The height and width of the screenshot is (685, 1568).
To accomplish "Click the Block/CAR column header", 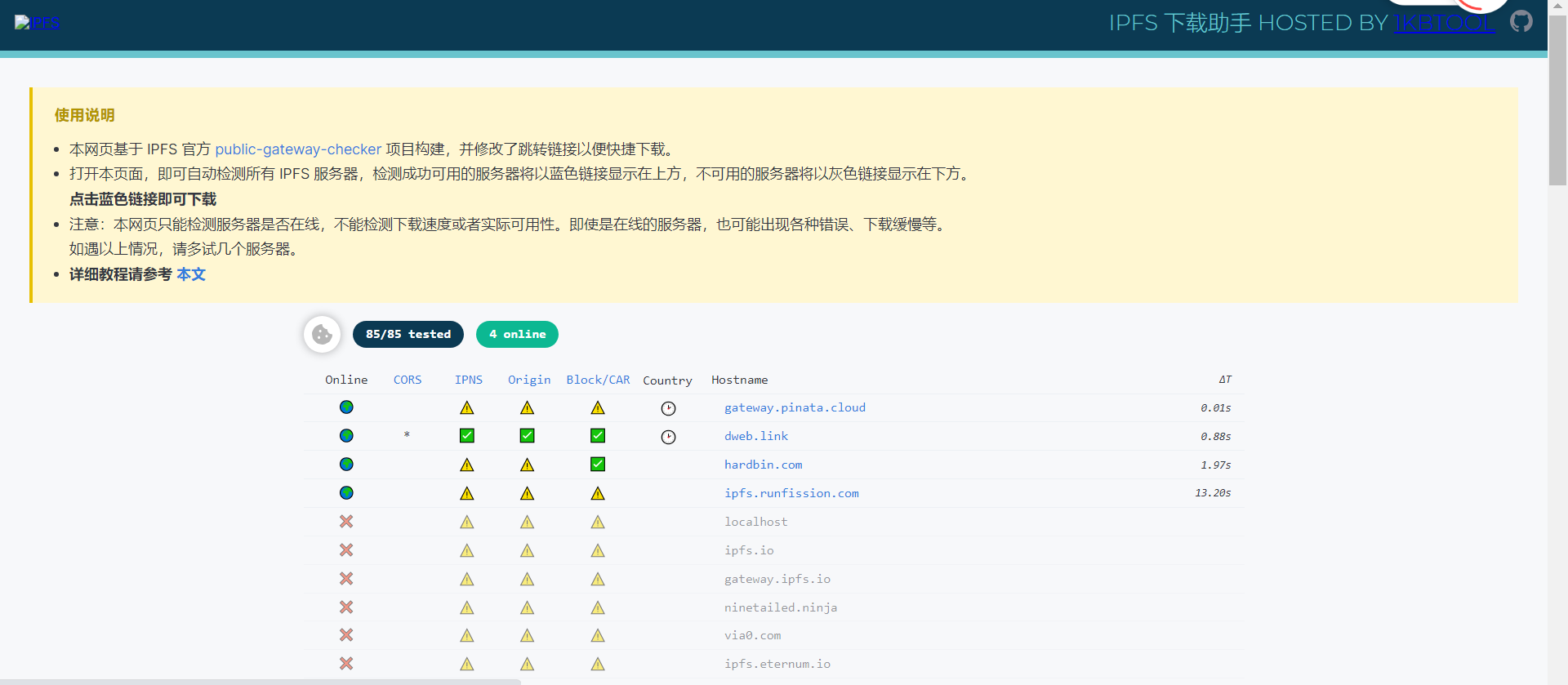I will click(599, 380).
